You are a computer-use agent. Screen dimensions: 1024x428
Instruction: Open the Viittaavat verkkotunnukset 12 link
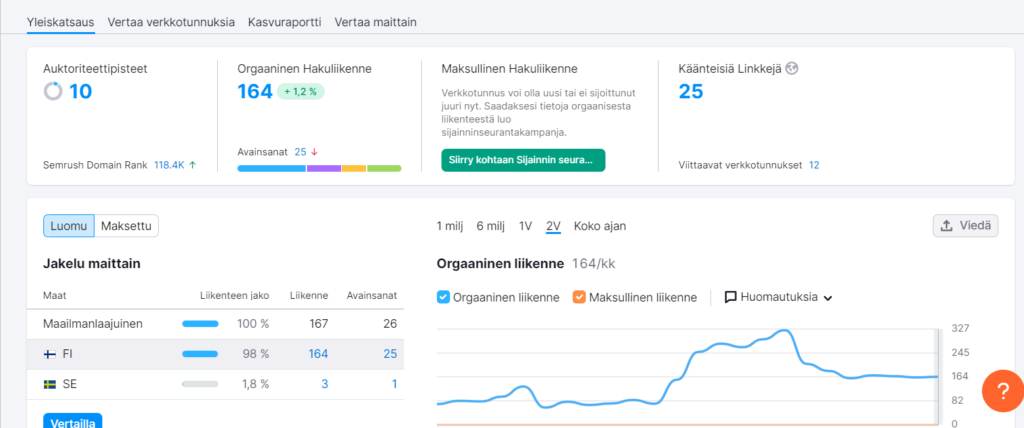click(814, 165)
